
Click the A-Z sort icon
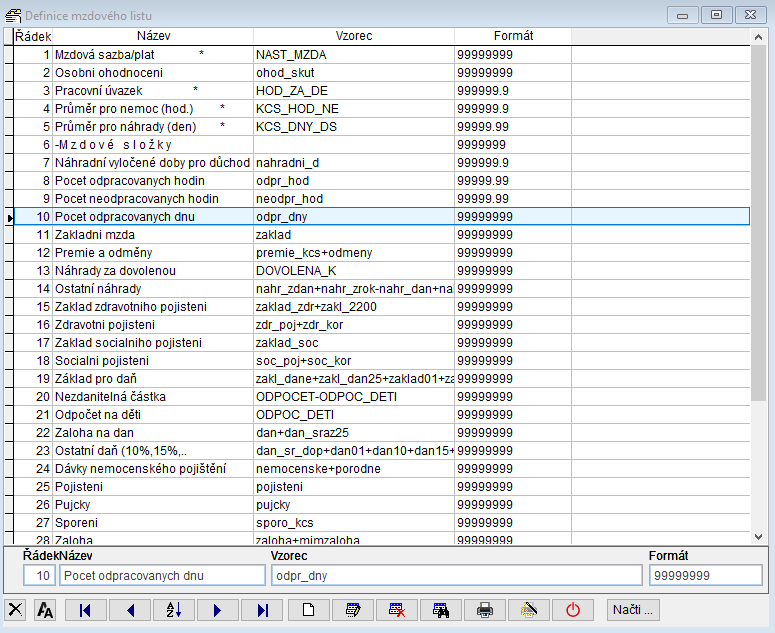tap(174, 610)
